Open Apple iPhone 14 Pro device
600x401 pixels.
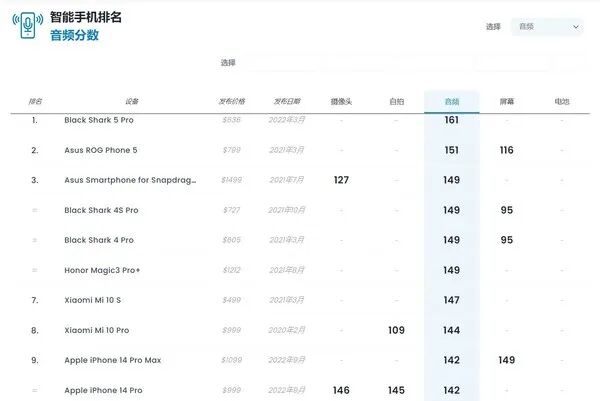[103, 390]
